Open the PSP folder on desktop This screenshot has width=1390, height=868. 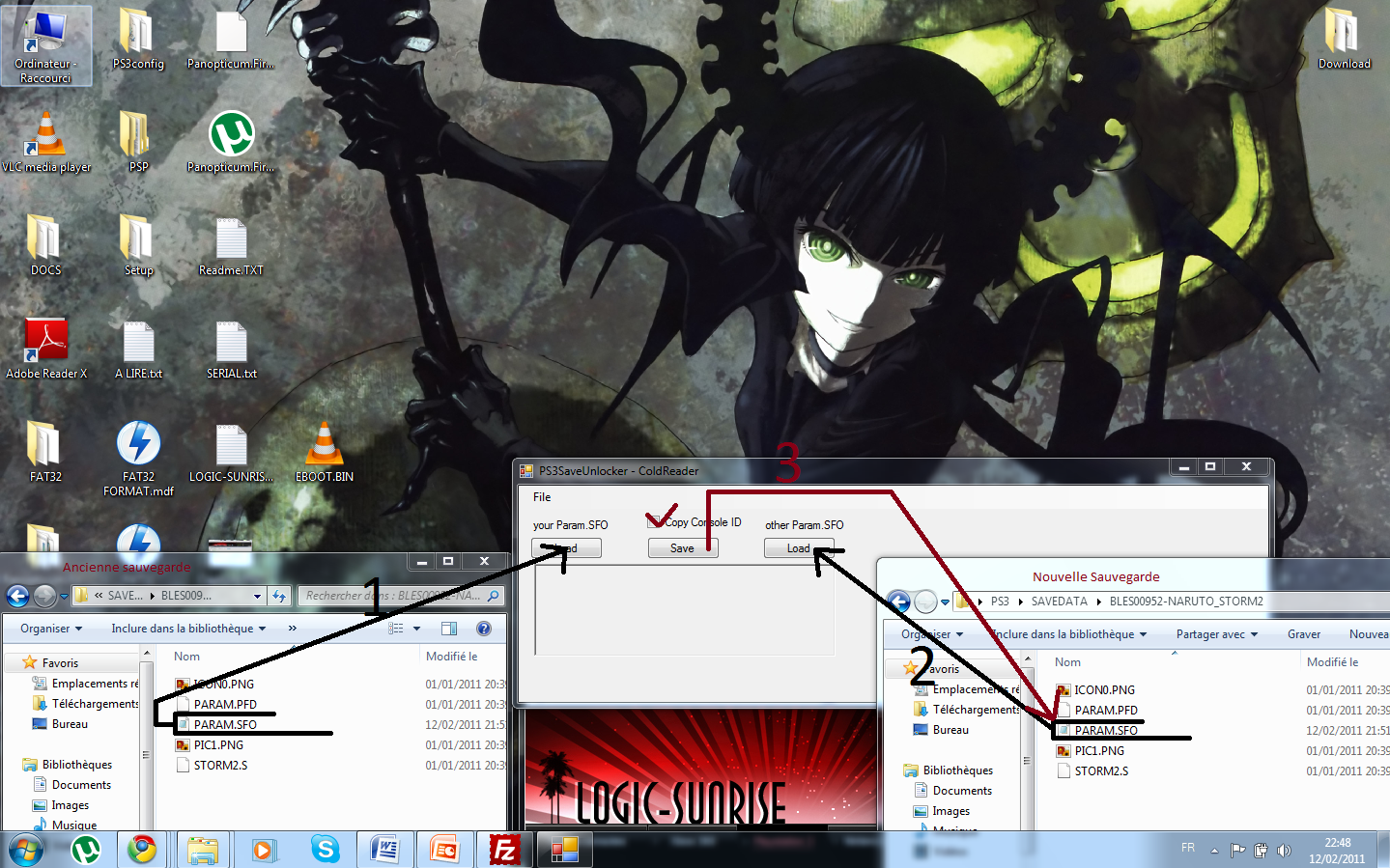click(138, 142)
